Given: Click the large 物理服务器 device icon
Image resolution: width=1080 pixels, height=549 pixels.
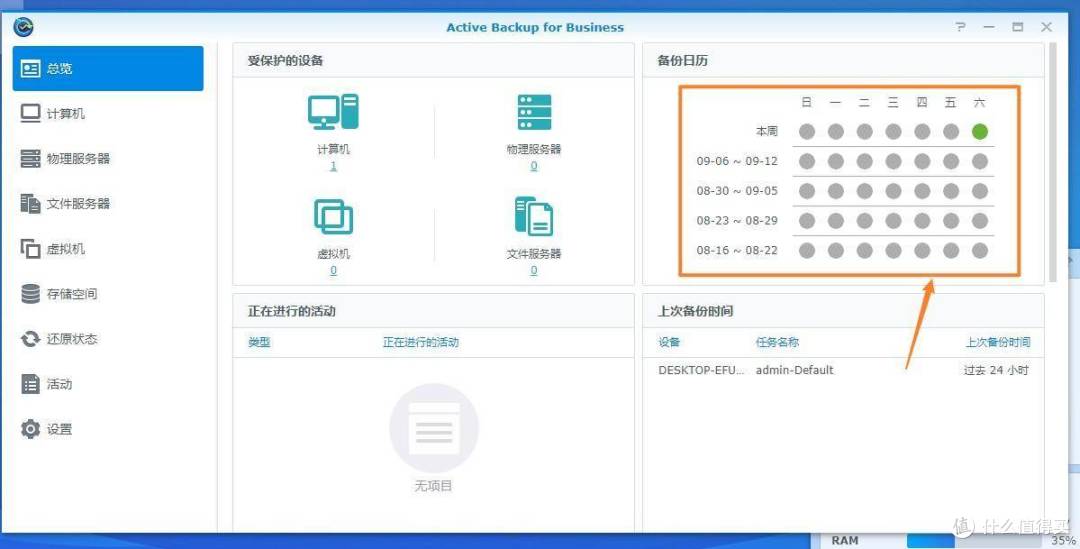Looking at the screenshot, I should (534, 112).
